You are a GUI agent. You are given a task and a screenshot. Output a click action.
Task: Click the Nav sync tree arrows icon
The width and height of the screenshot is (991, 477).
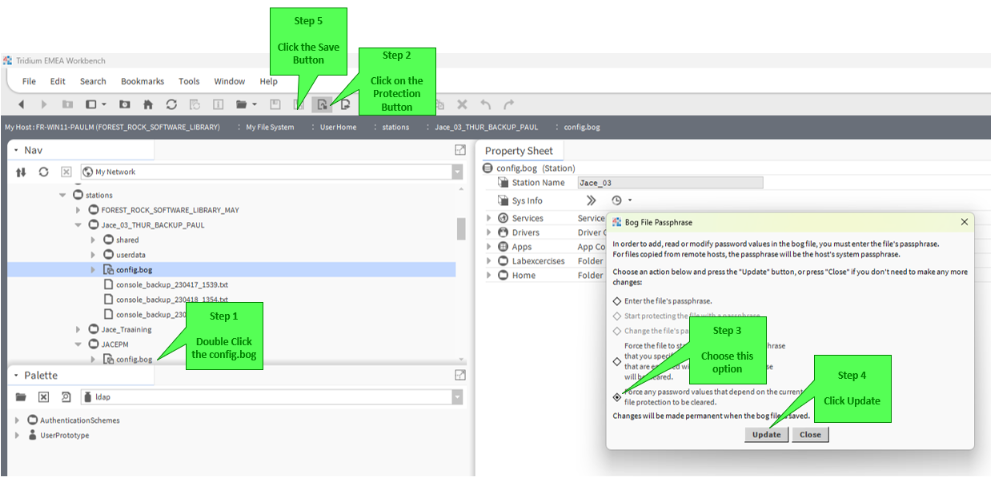21,172
